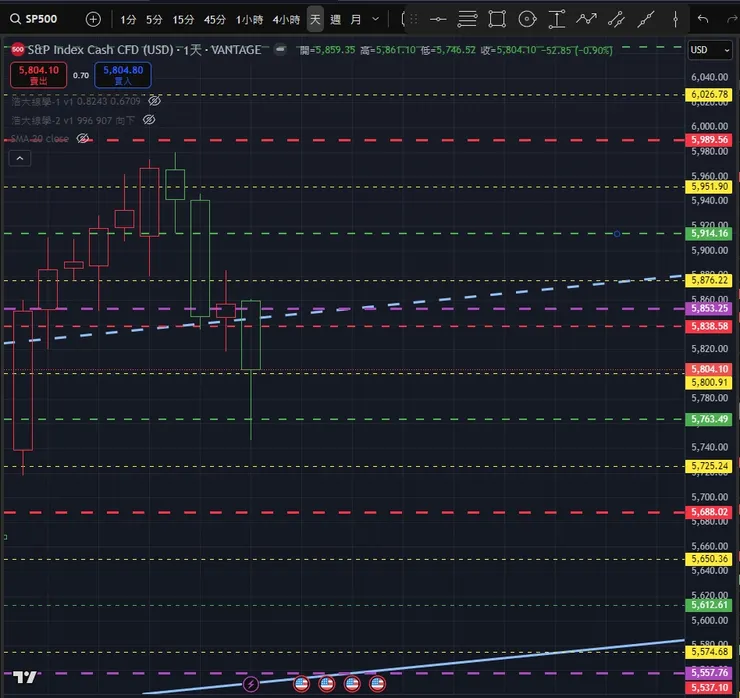The image size is (740, 698).
Task: Select the 1分 timeframe
Action: click(128, 20)
